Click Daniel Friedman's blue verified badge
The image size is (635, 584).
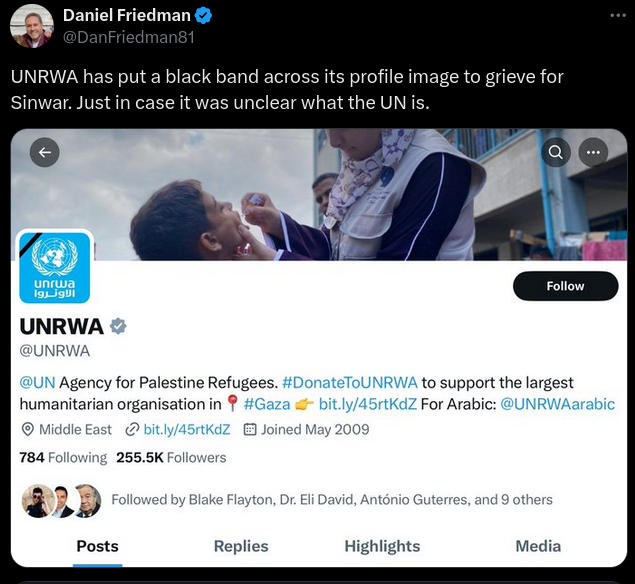(203, 16)
